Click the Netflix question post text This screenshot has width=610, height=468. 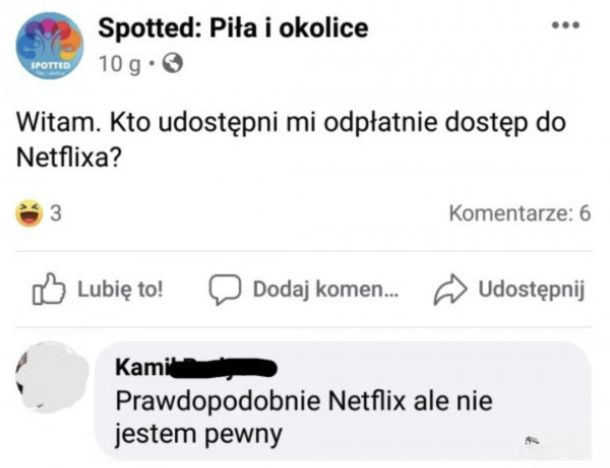(291, 138)
